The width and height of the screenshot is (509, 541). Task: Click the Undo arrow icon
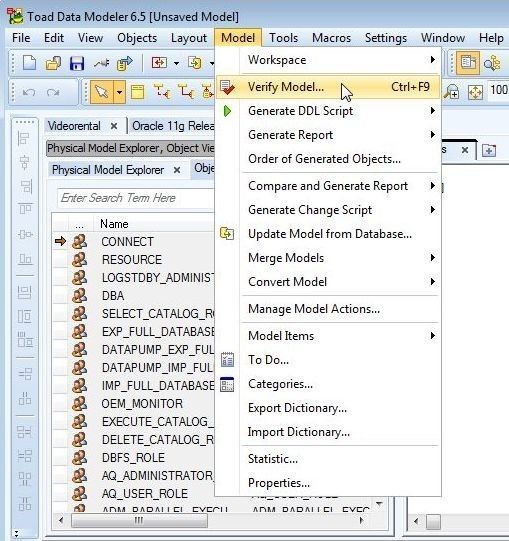[x=29, y=92]
